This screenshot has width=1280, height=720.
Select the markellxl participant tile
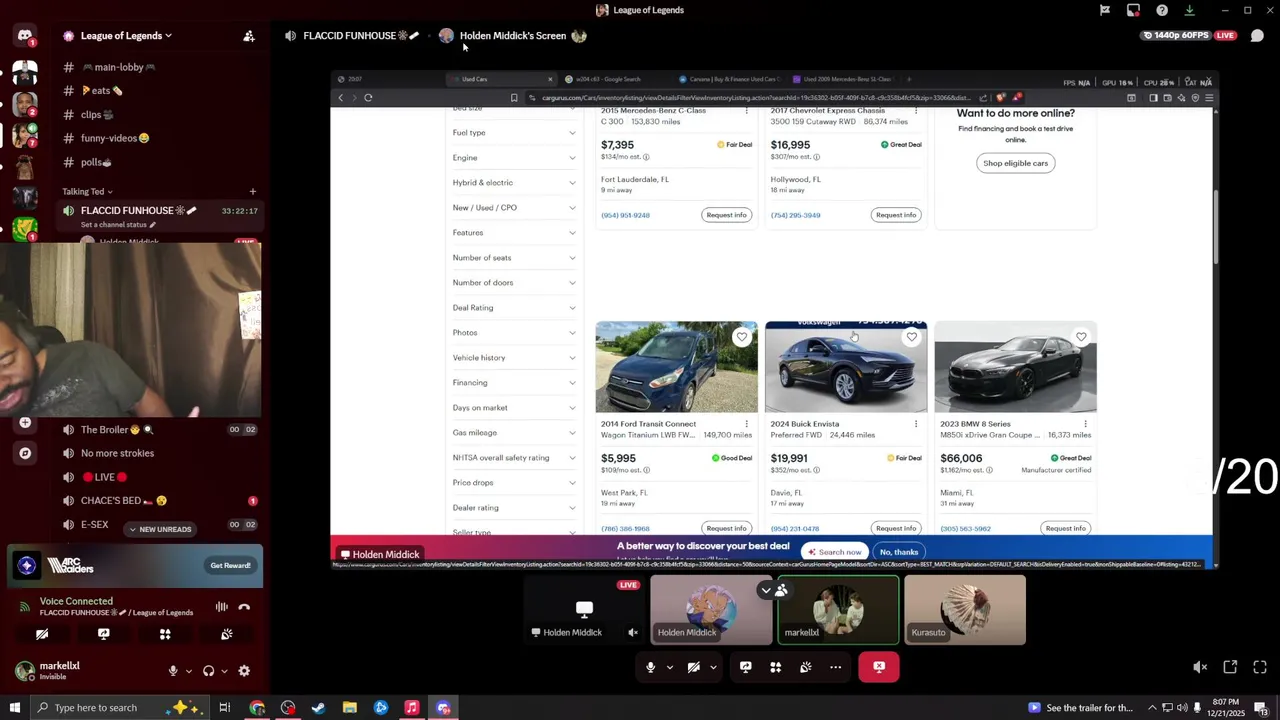(x=839, y=610)
